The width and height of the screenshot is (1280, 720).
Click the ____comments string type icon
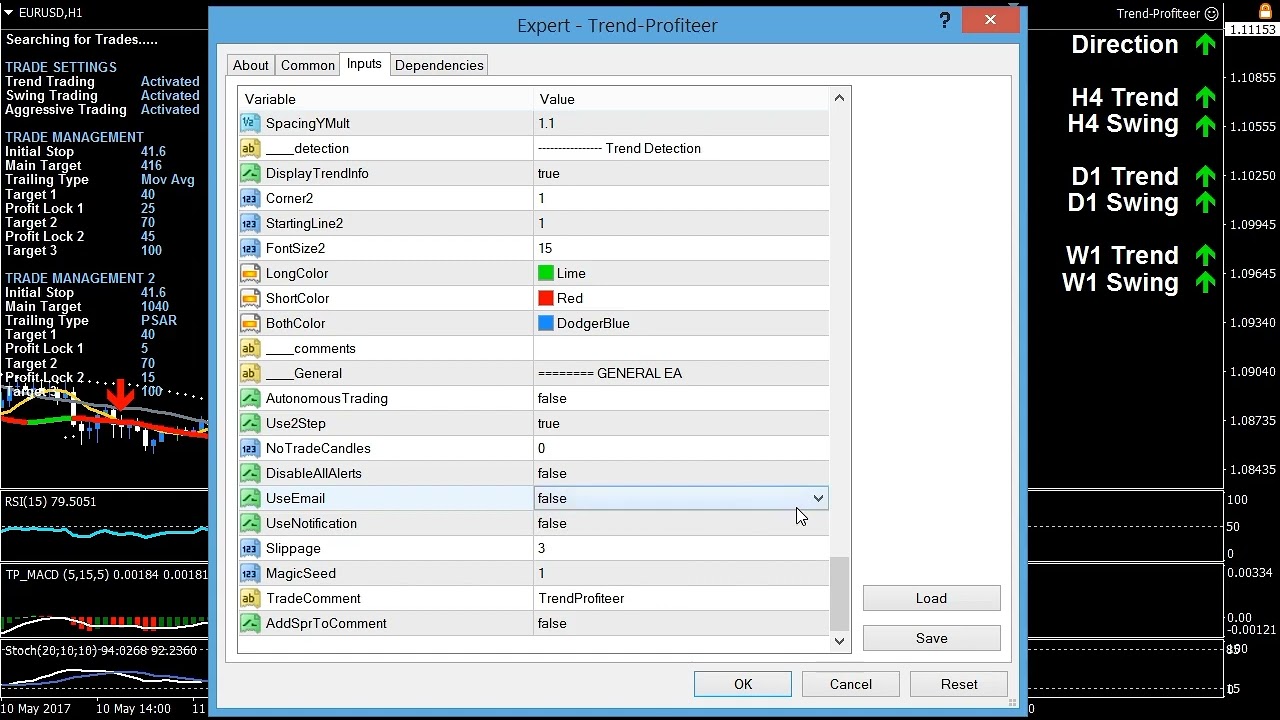[x=250, y=348]
